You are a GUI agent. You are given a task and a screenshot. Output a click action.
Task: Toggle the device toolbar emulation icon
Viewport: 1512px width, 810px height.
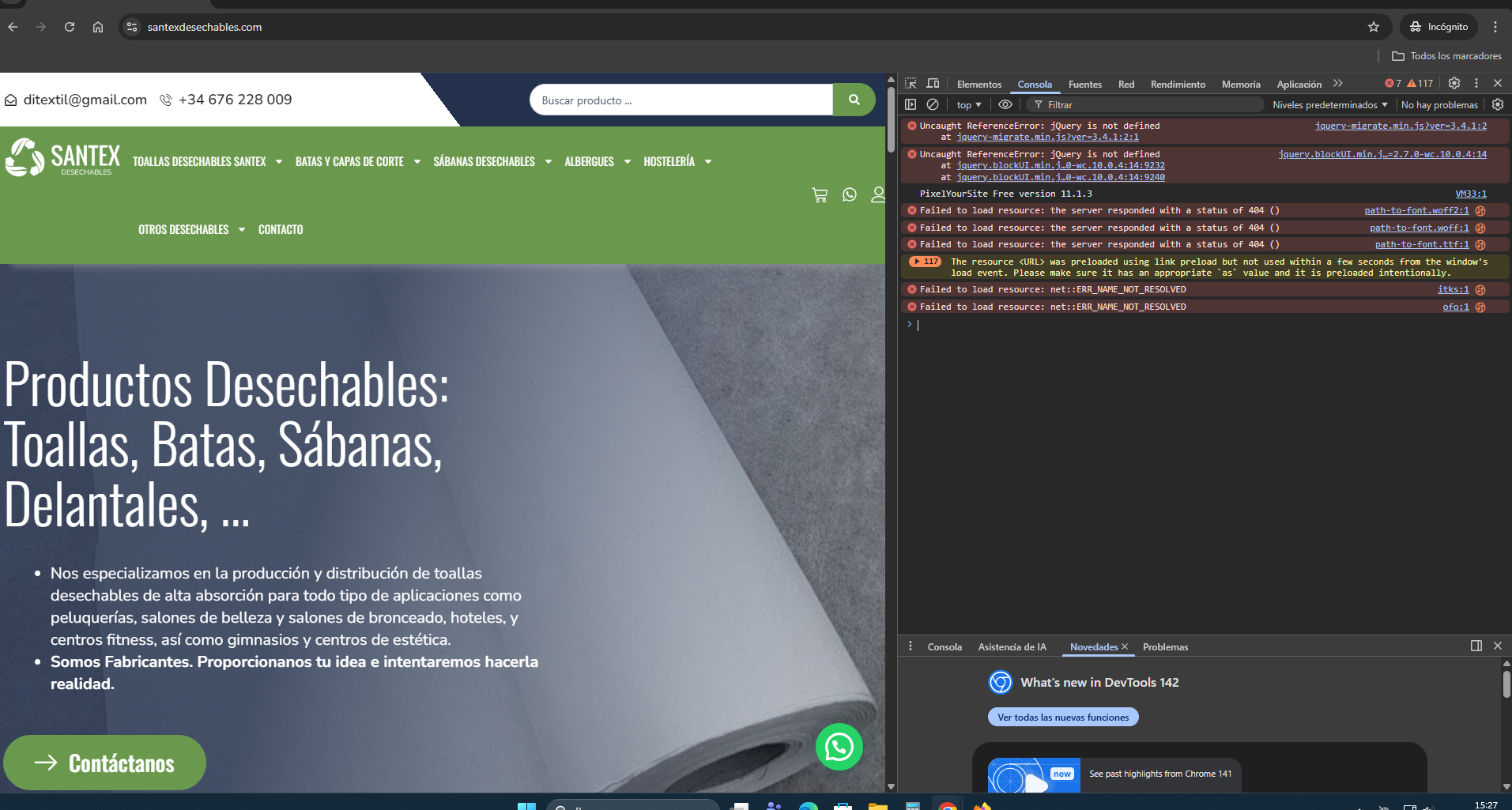click(933, 84)
